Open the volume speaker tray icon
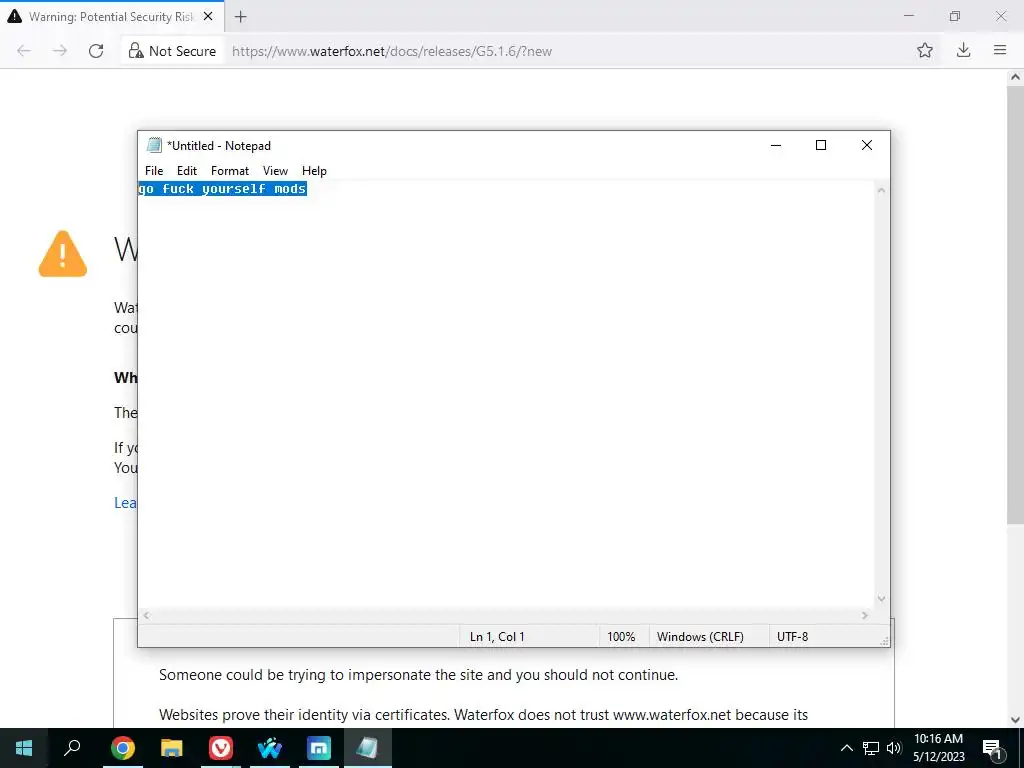Image resolution: width=1024 pixels, height=768 pixels. (894, 748)
